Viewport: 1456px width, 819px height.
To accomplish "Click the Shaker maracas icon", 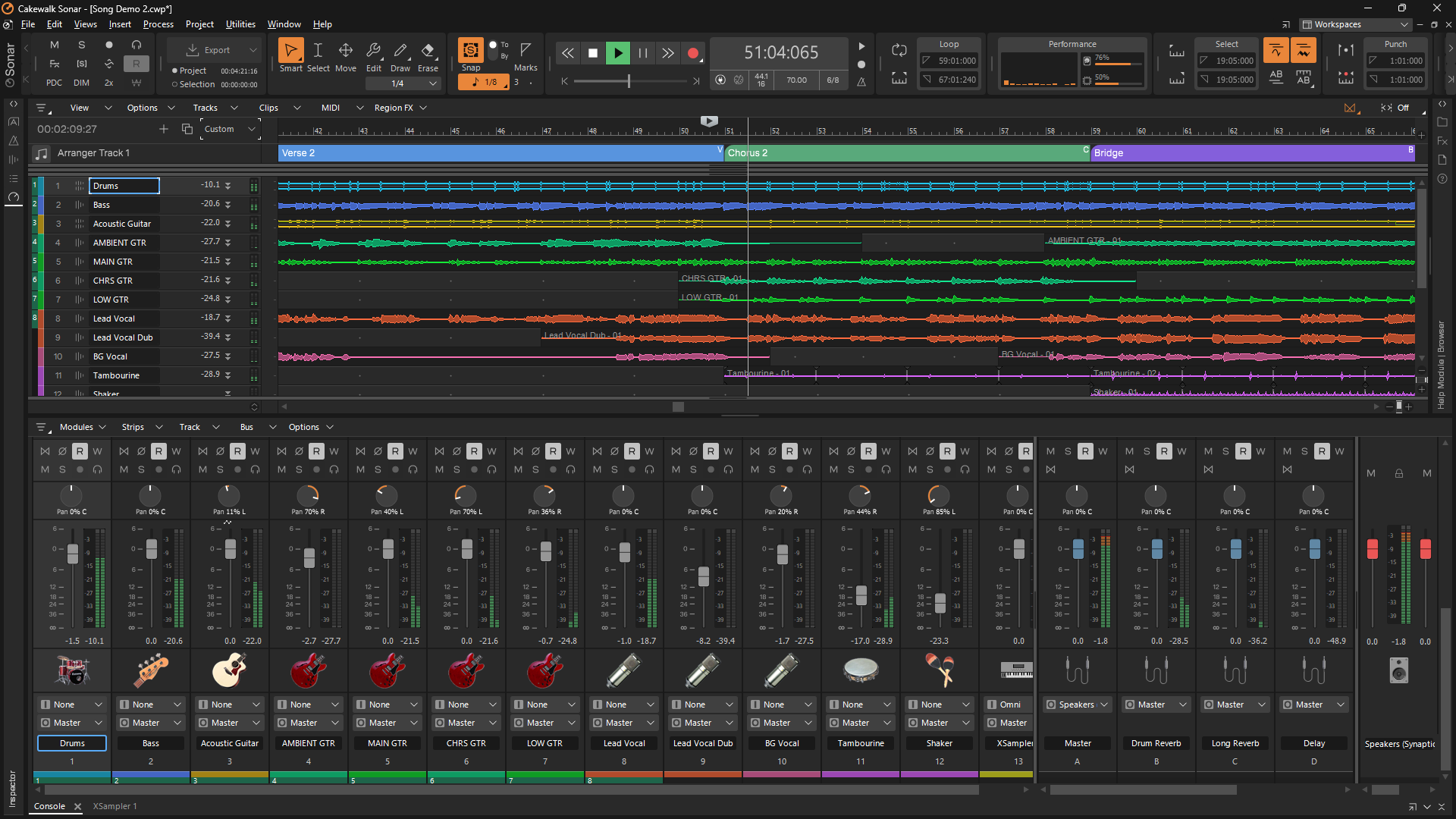I will pos(940,670).
